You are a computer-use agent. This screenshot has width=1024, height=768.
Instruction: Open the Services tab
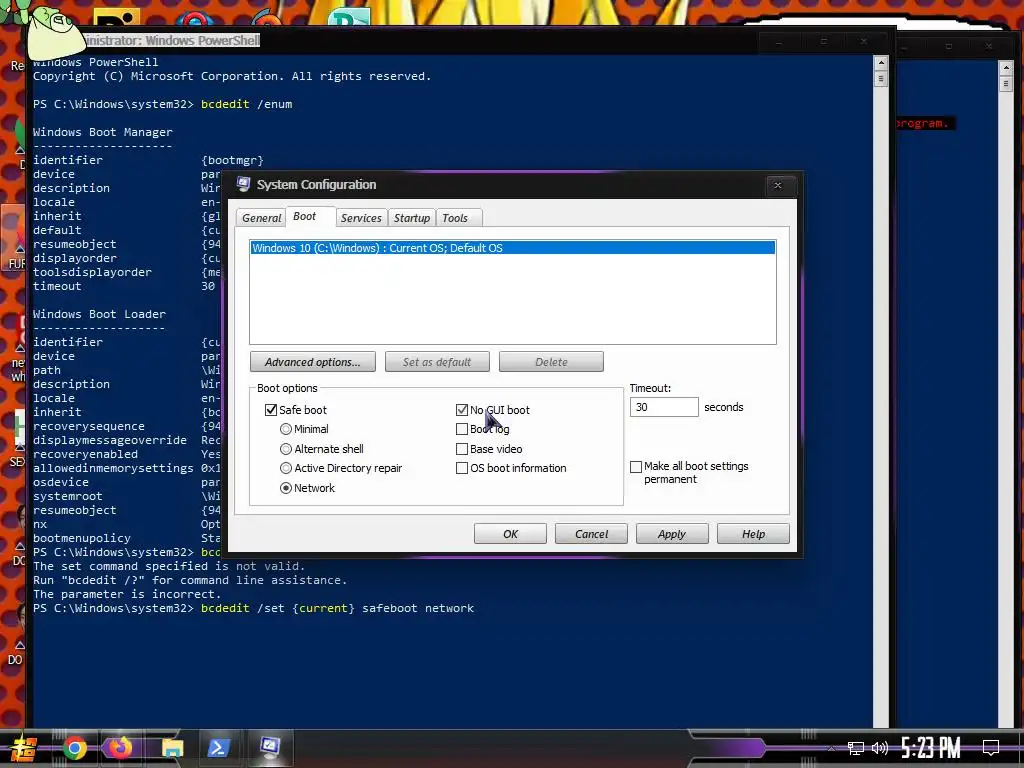tap(361, 218)
